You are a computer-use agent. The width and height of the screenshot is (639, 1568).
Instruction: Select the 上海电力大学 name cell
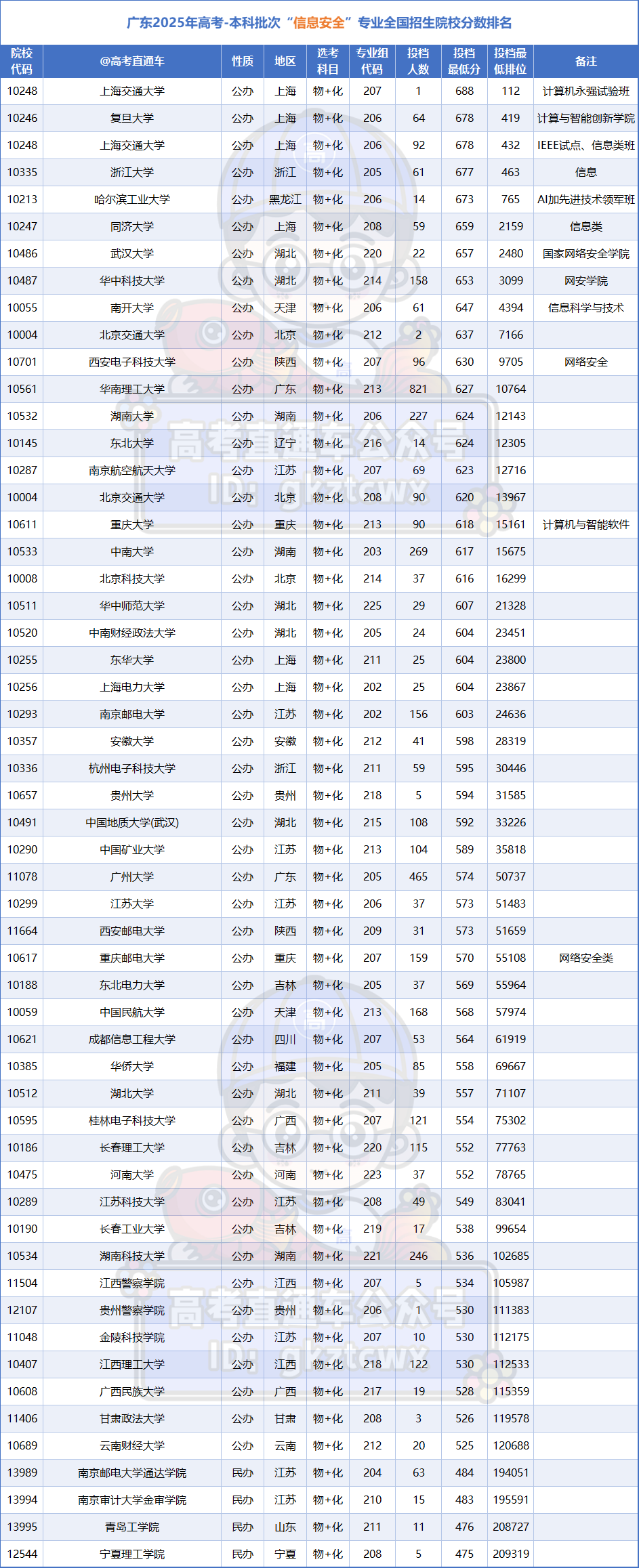[132, 687]
